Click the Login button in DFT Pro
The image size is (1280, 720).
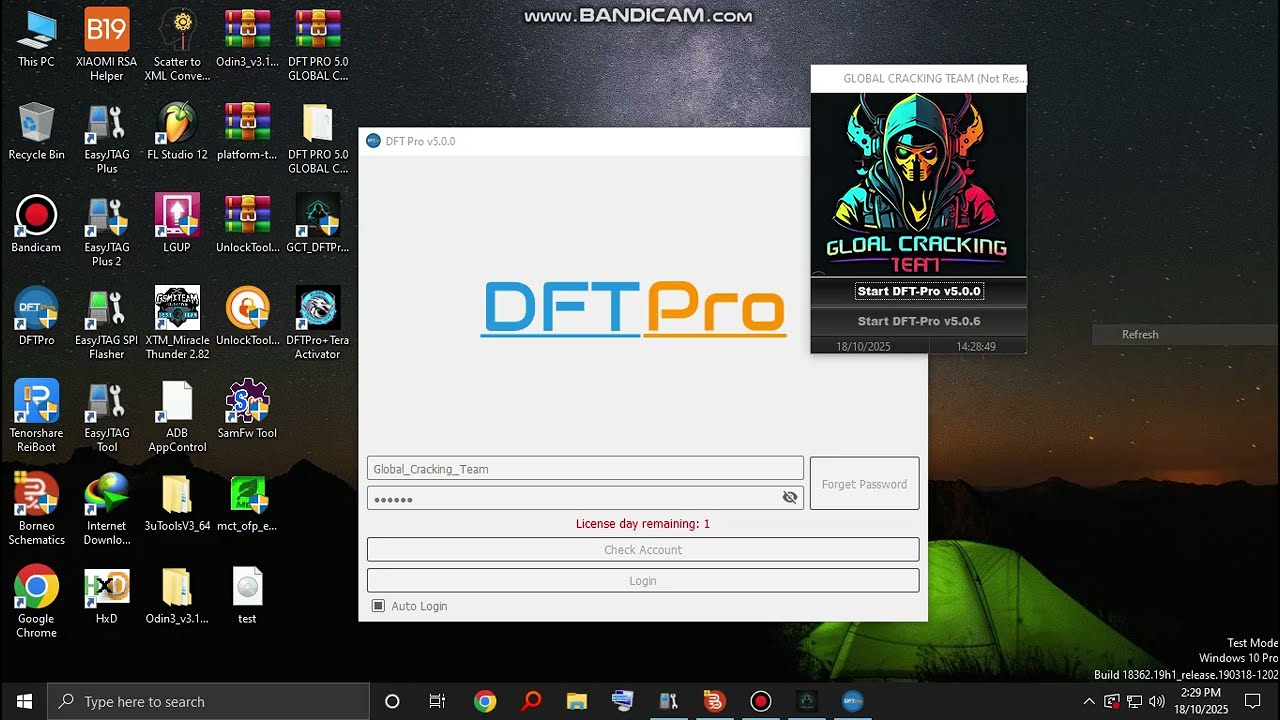(x=643, y=581)
